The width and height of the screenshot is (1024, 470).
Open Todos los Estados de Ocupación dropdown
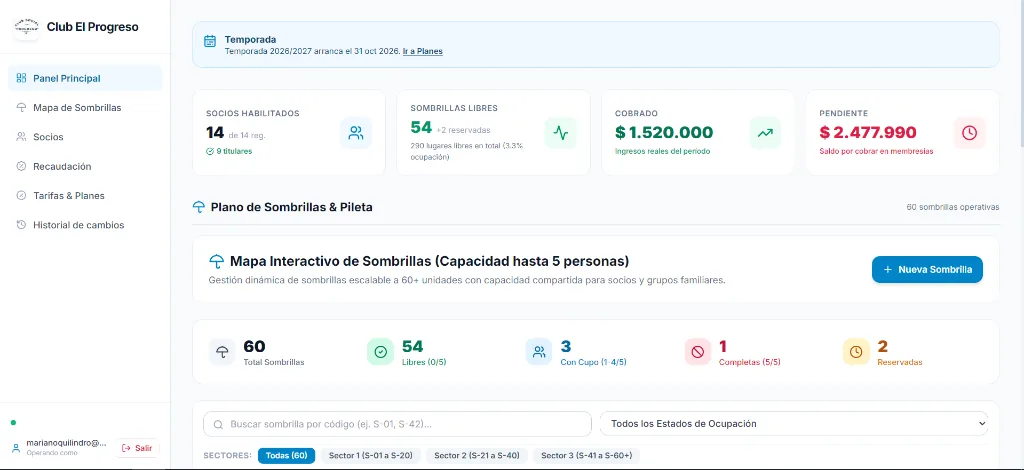794,424
